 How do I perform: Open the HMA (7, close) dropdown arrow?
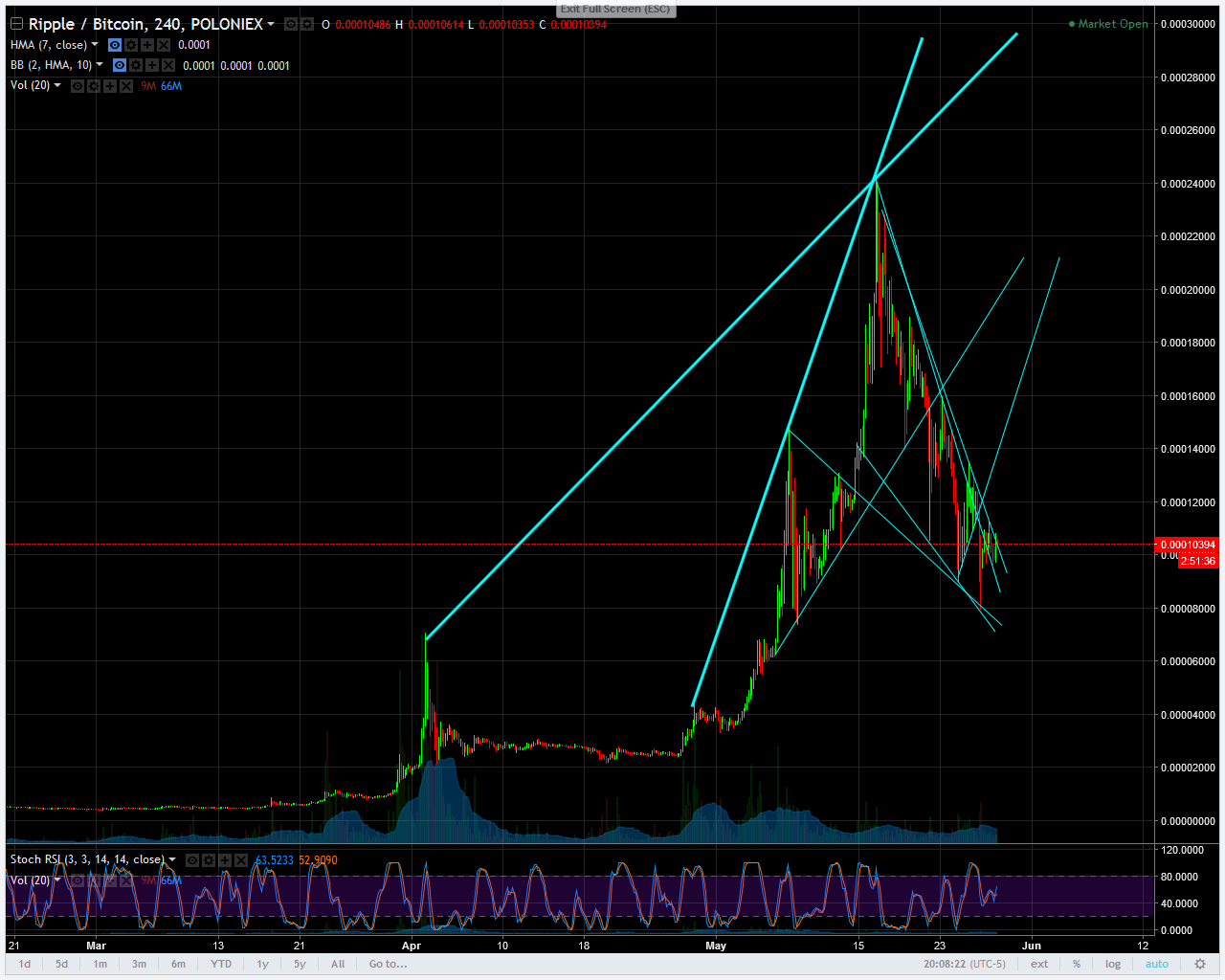coord(94,44)
